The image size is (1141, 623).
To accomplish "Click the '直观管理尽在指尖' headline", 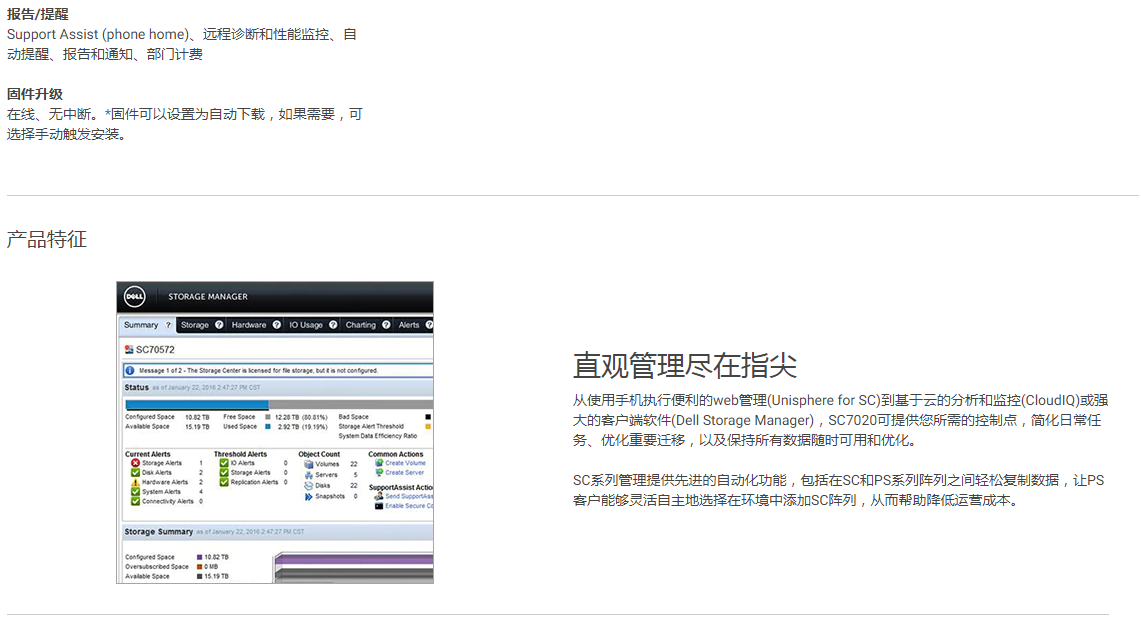I will [x=685, y=365].
